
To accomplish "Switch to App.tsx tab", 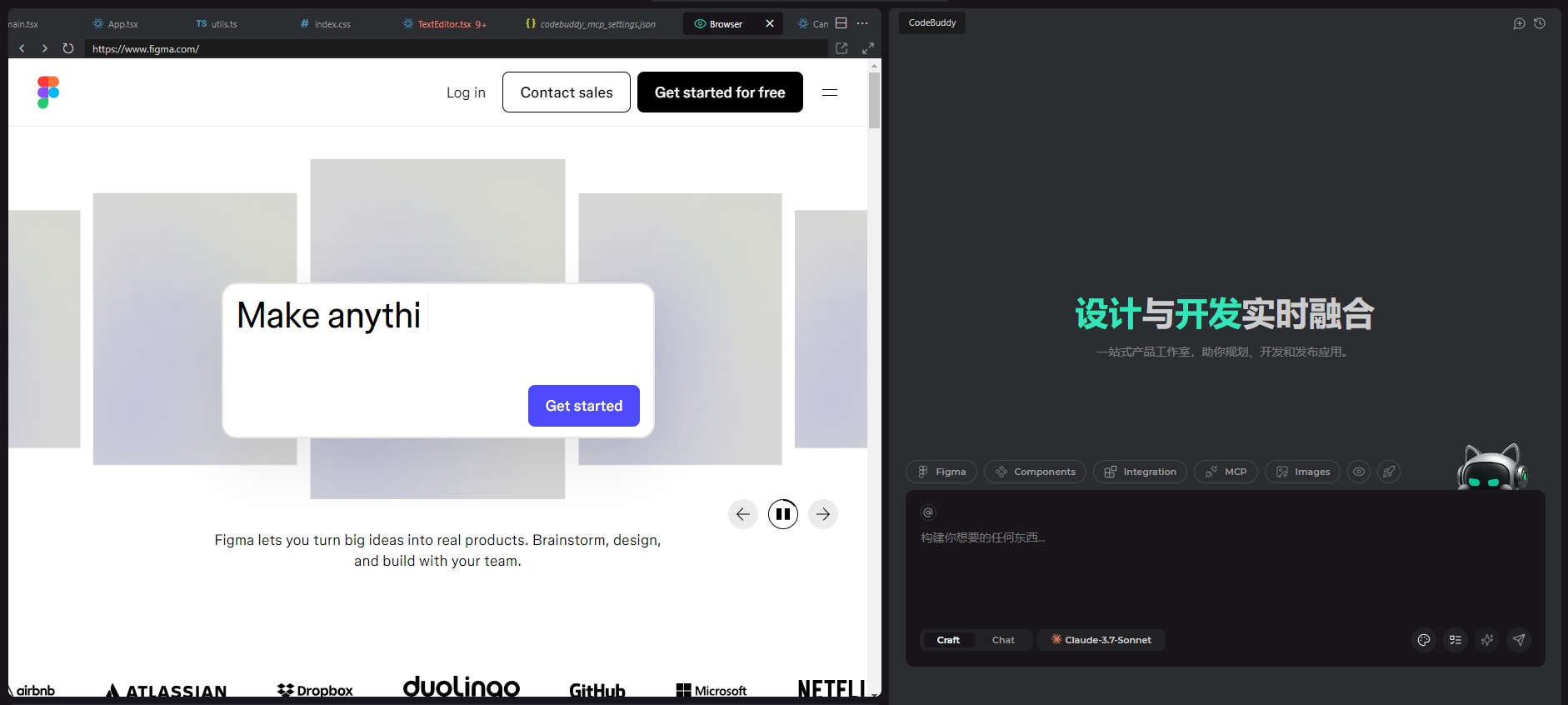I will pyautogui.click(x=116, y=24).
